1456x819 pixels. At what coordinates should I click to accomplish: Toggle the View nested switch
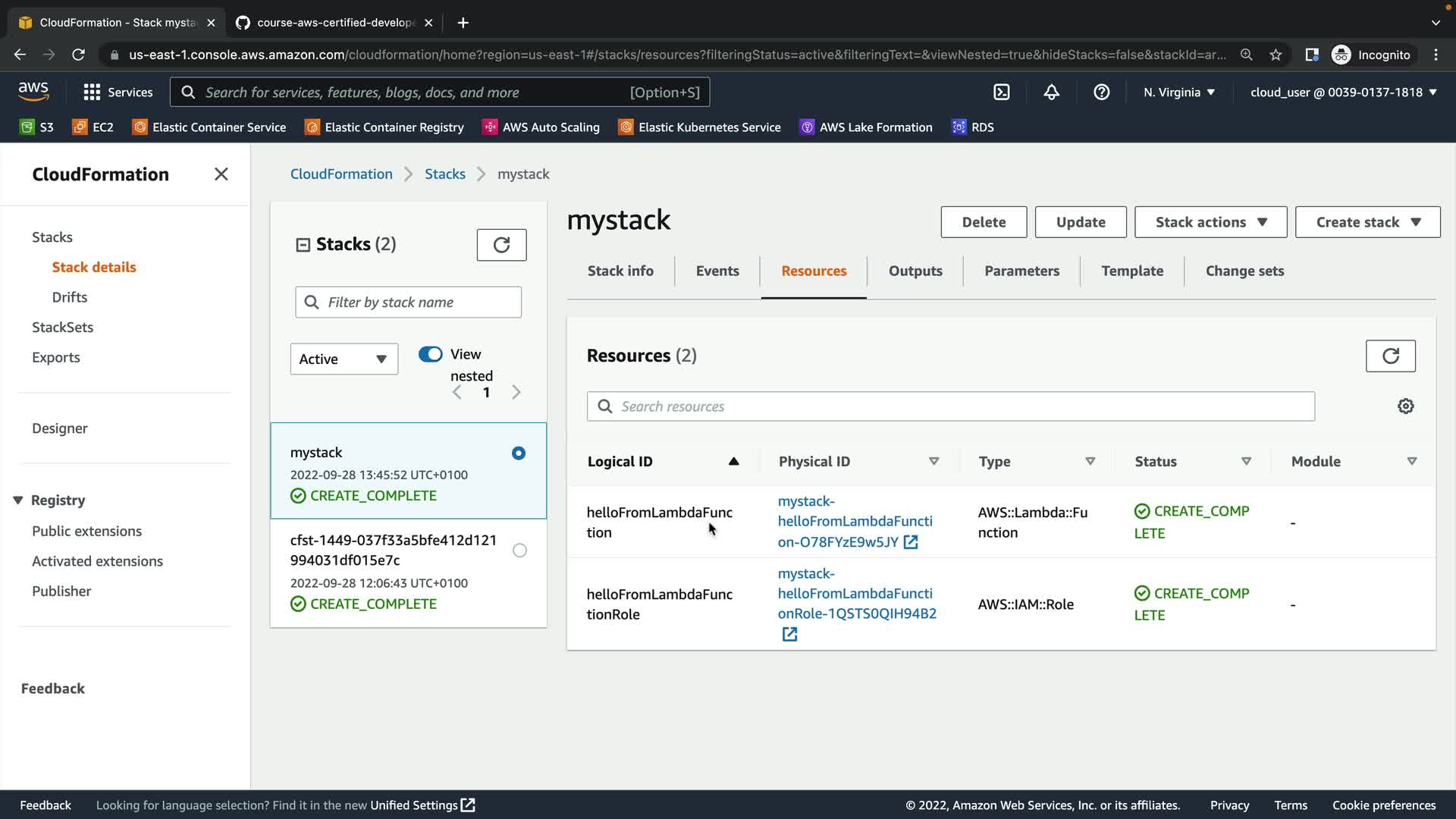click(x=430, y=354)
